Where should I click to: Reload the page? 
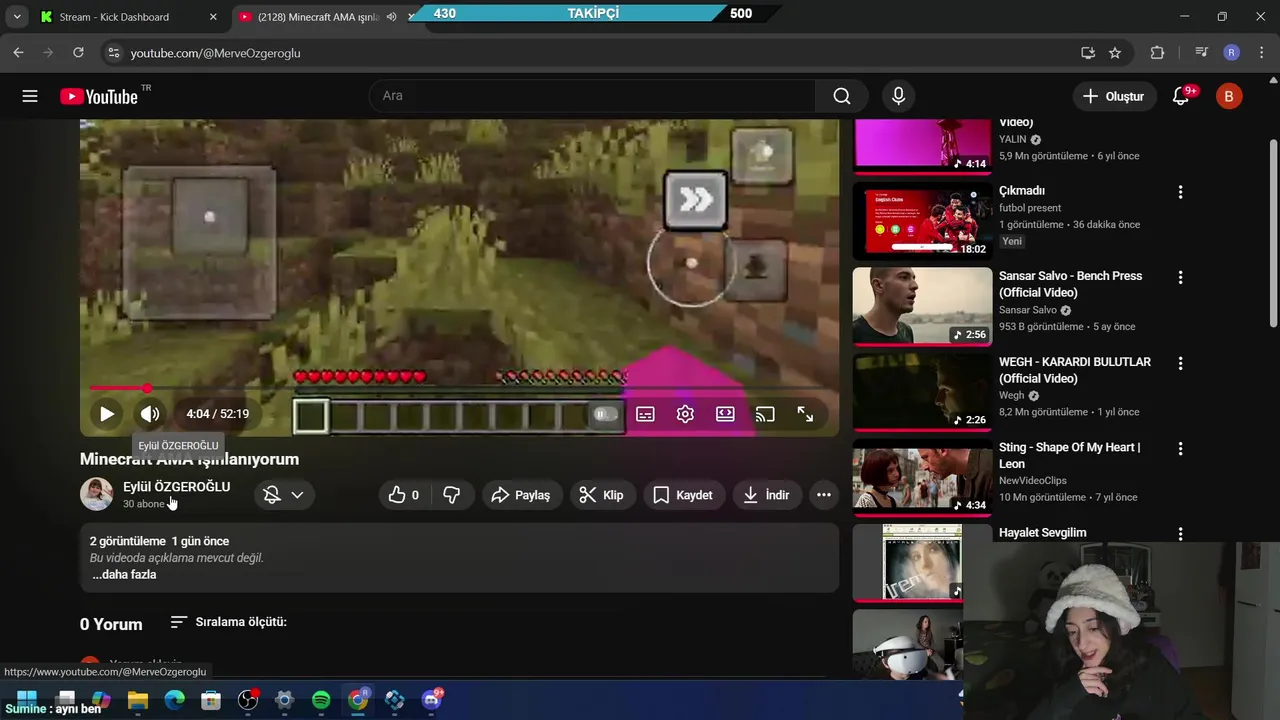pyautogui.click(x=78, y=53)
